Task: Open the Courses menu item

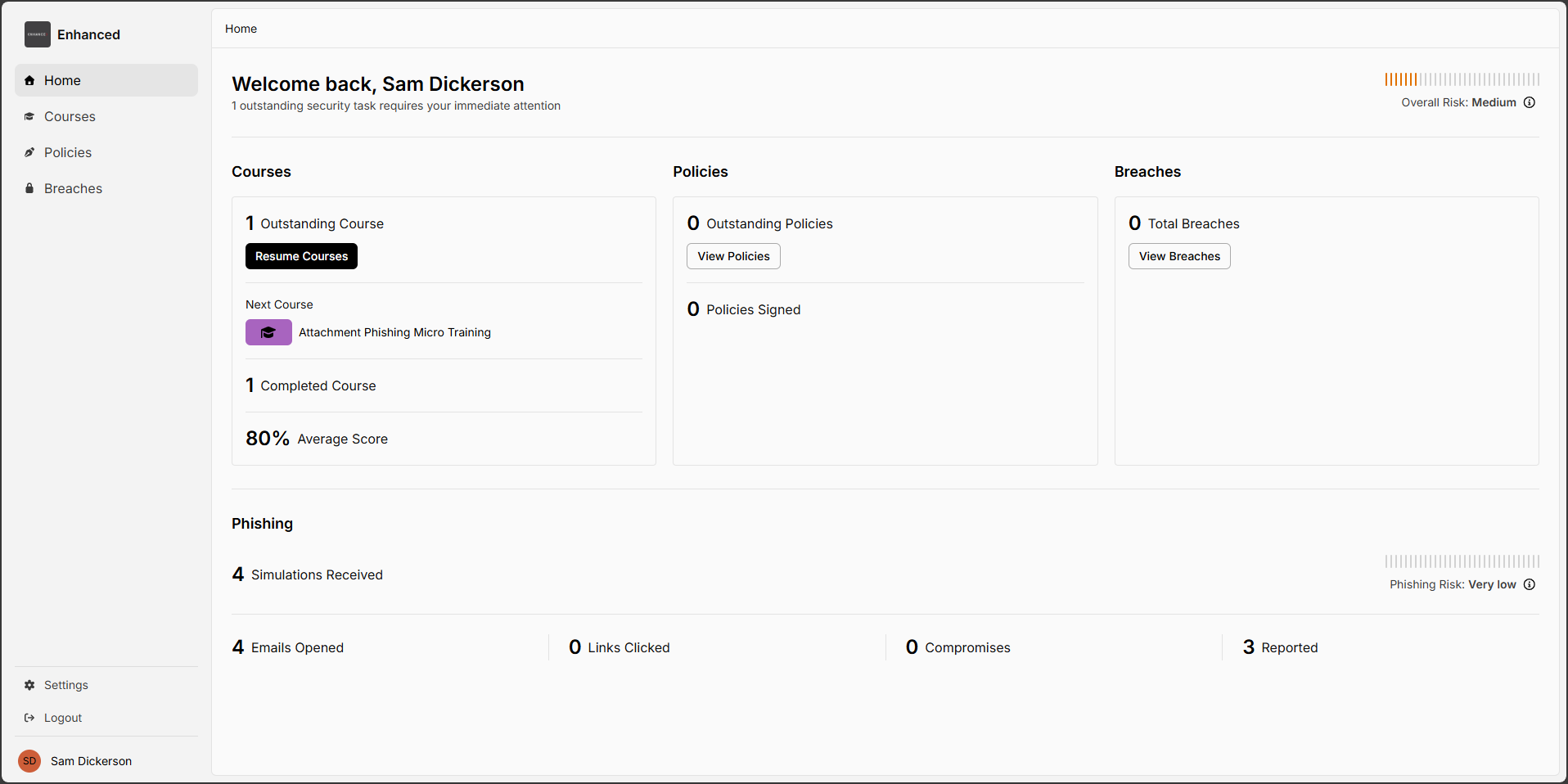Action: (x=70, y=116)
